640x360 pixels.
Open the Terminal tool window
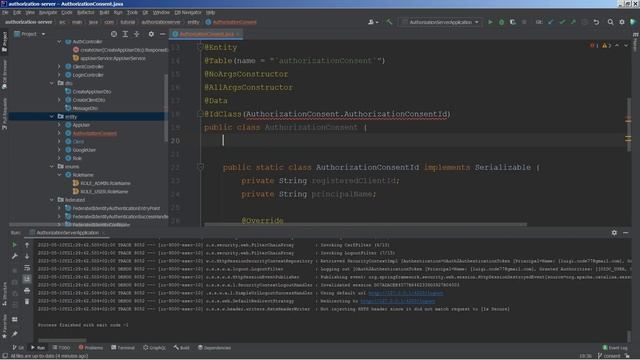122,348
